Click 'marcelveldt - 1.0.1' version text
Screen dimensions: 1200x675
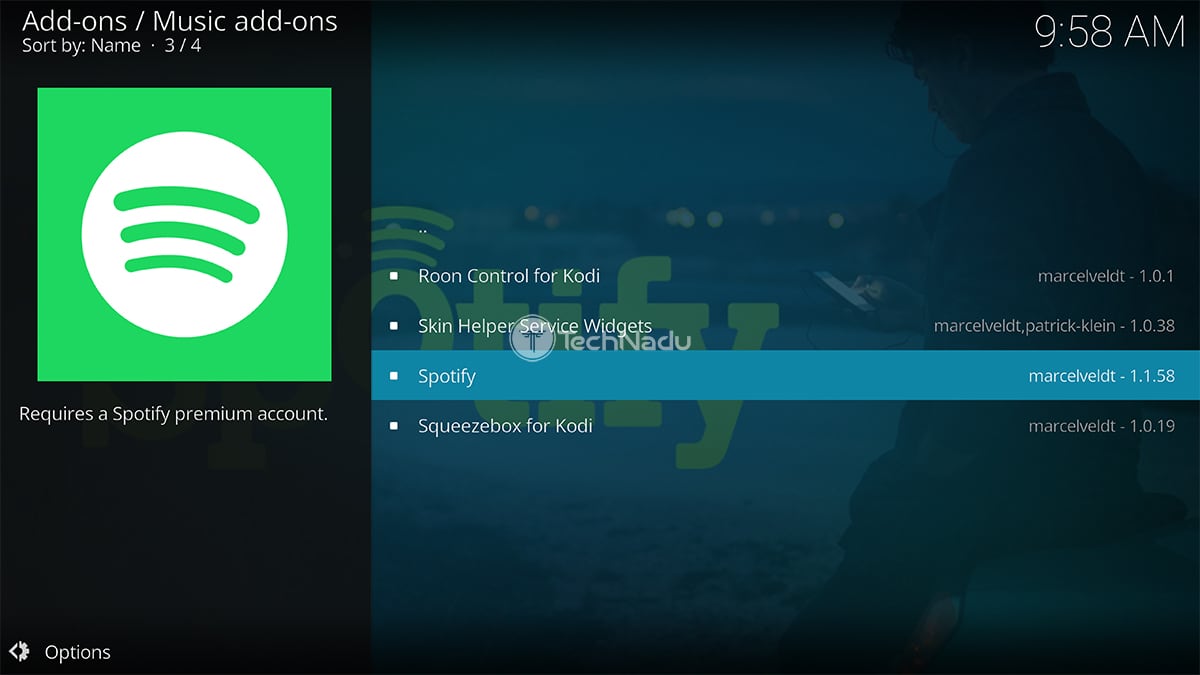tap(1106, 276)
